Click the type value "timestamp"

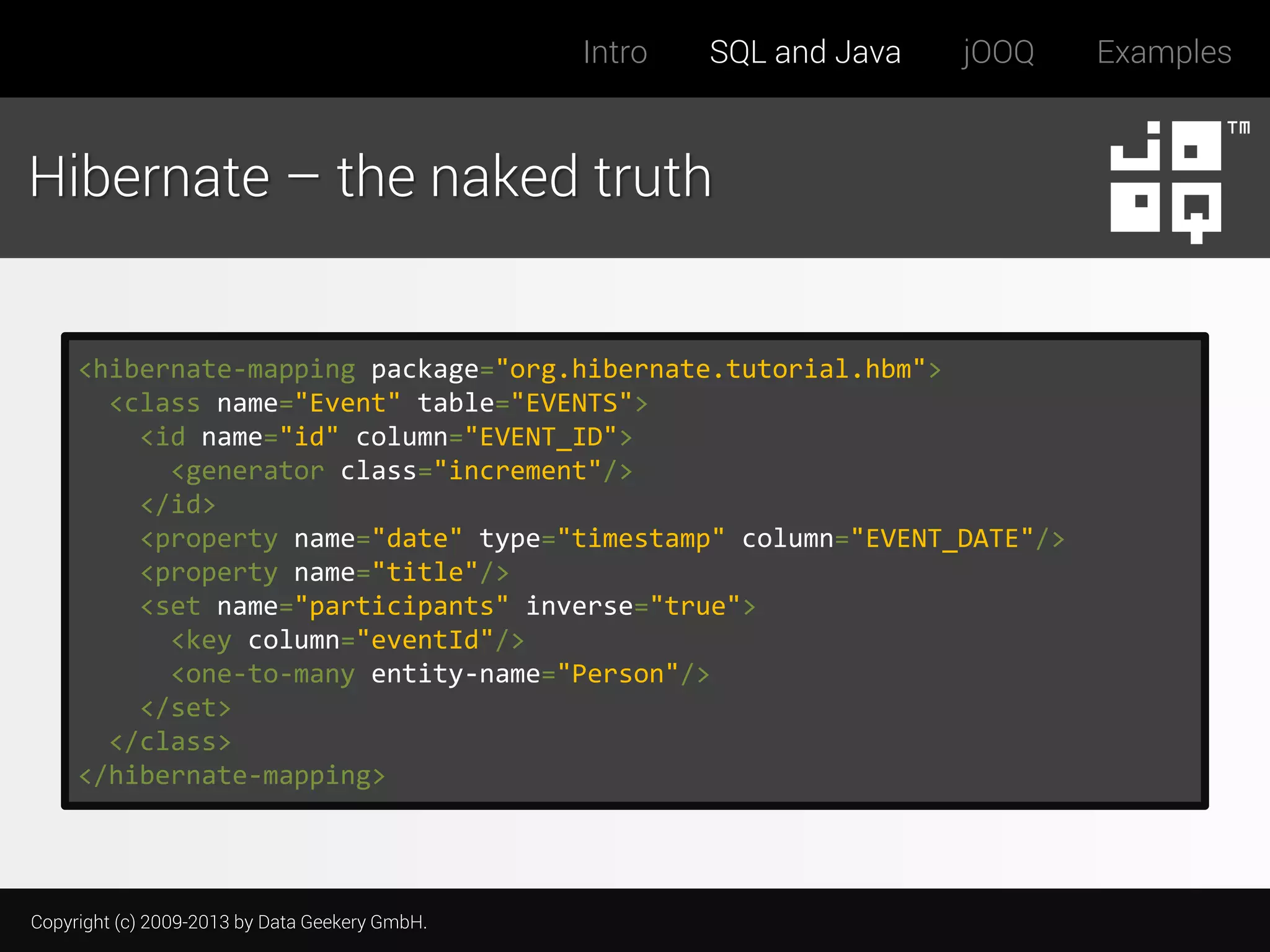tap(641, 539)
